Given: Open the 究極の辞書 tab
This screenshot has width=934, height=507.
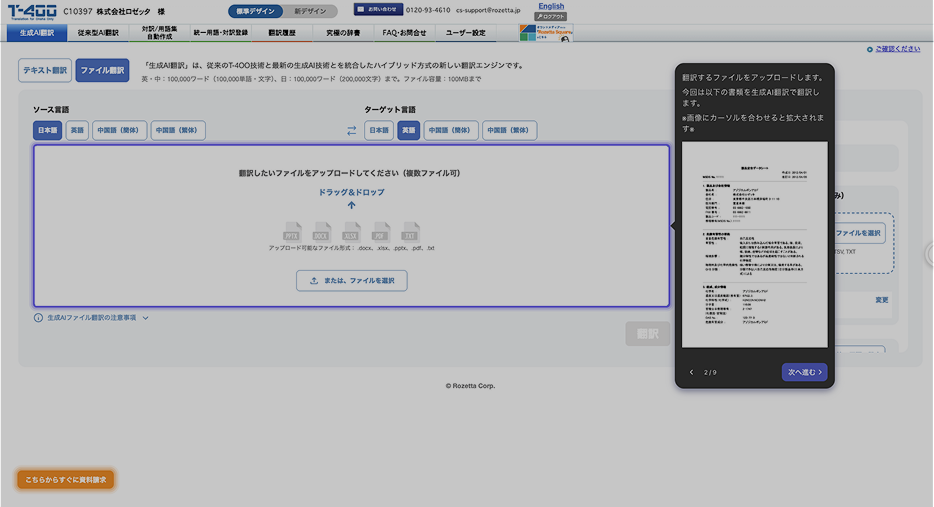Looking at the screenshot, I should [x=343, y=33].
